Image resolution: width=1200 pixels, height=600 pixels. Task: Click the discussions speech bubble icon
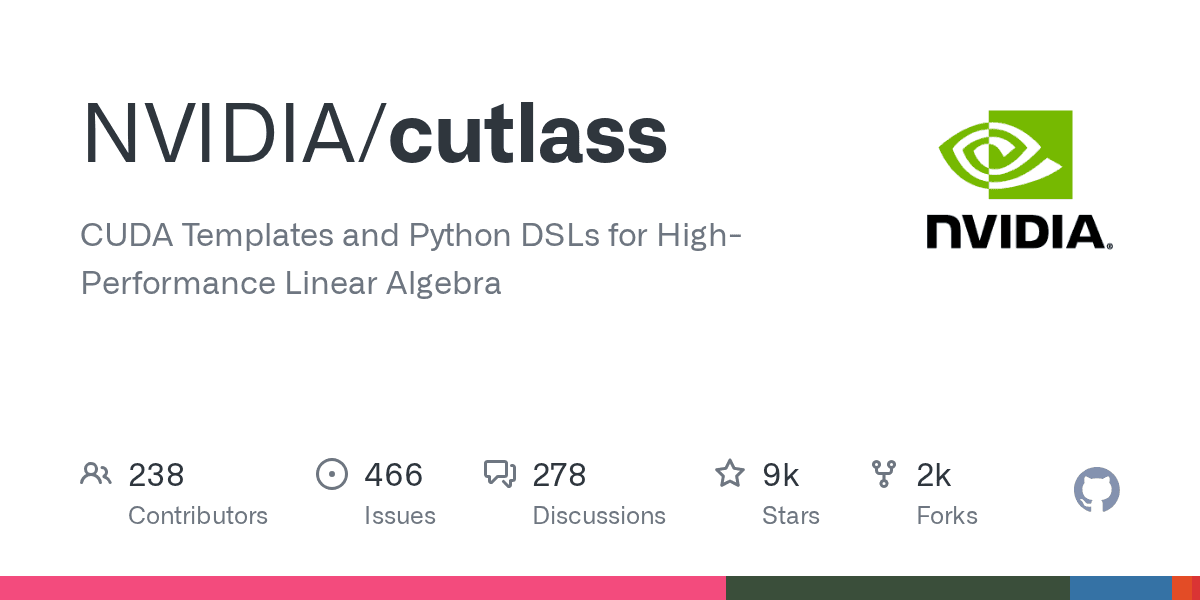point(499,474)
